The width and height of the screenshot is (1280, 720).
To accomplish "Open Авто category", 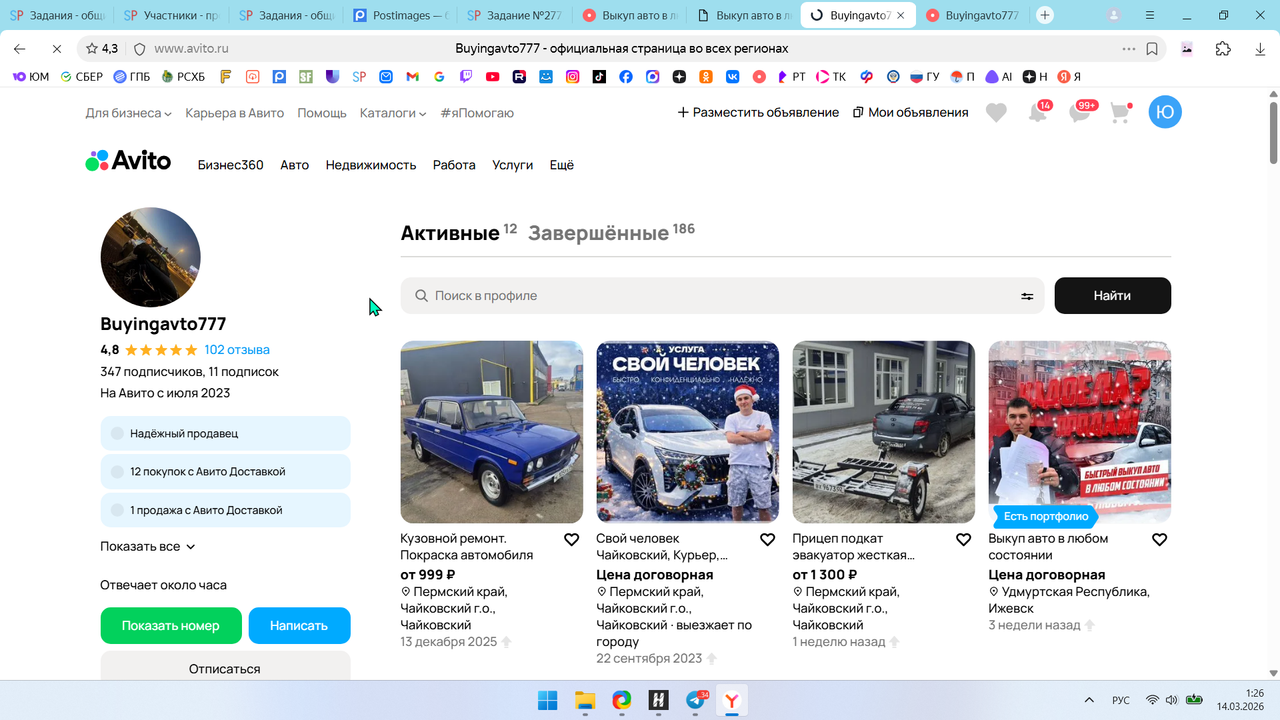I will point(294,165).
